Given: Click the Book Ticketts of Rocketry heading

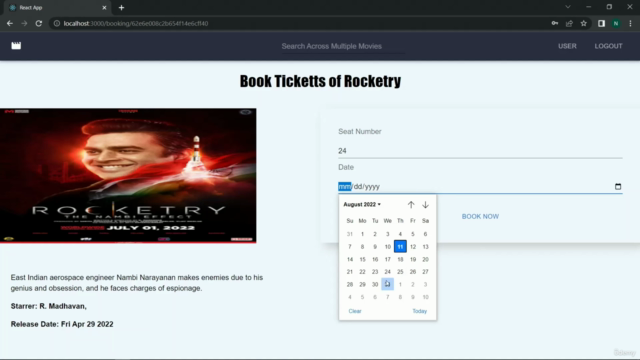Looking at the screenshot, I should 320,81.
